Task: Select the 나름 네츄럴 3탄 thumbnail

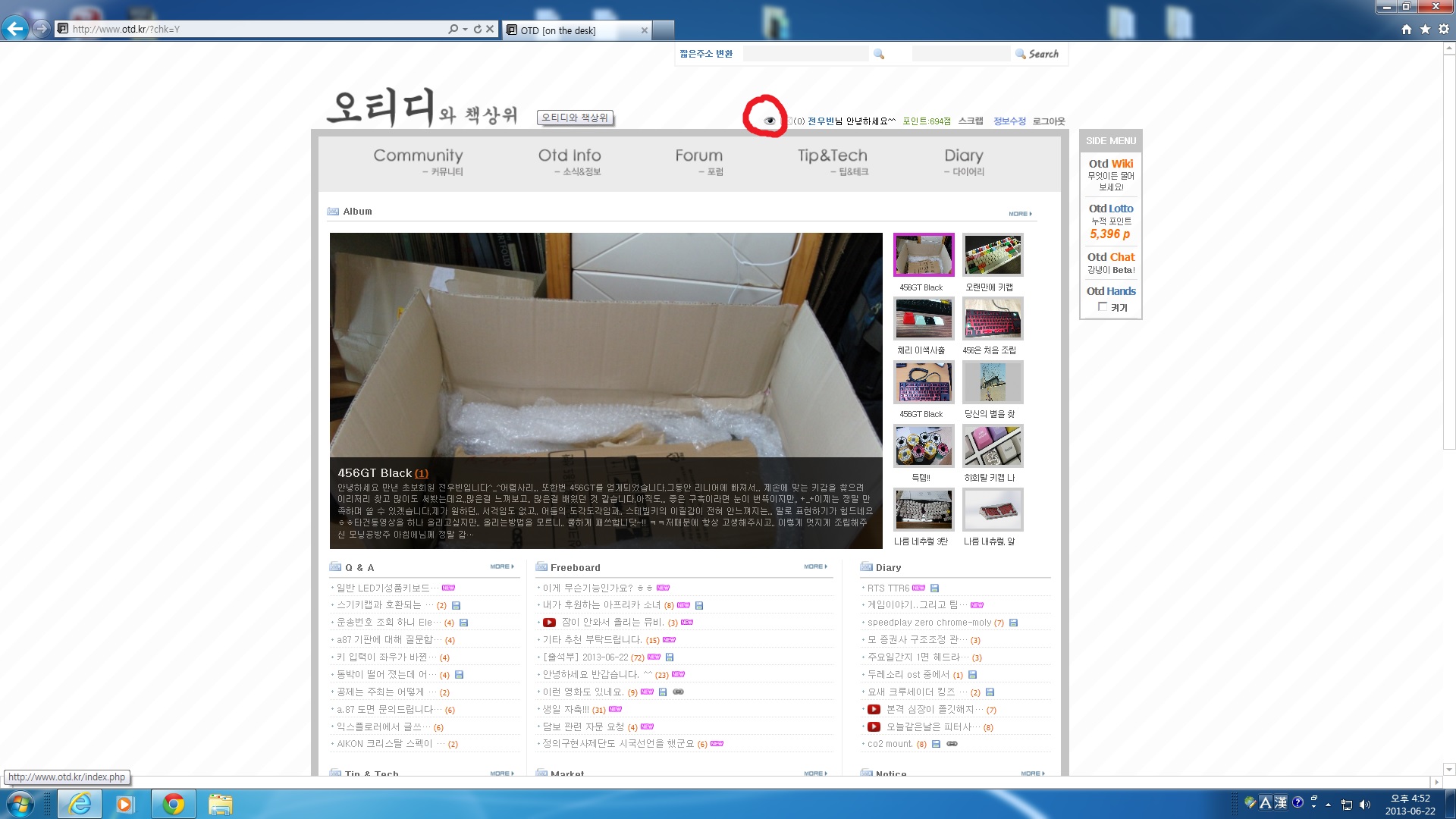Action: 924,510
